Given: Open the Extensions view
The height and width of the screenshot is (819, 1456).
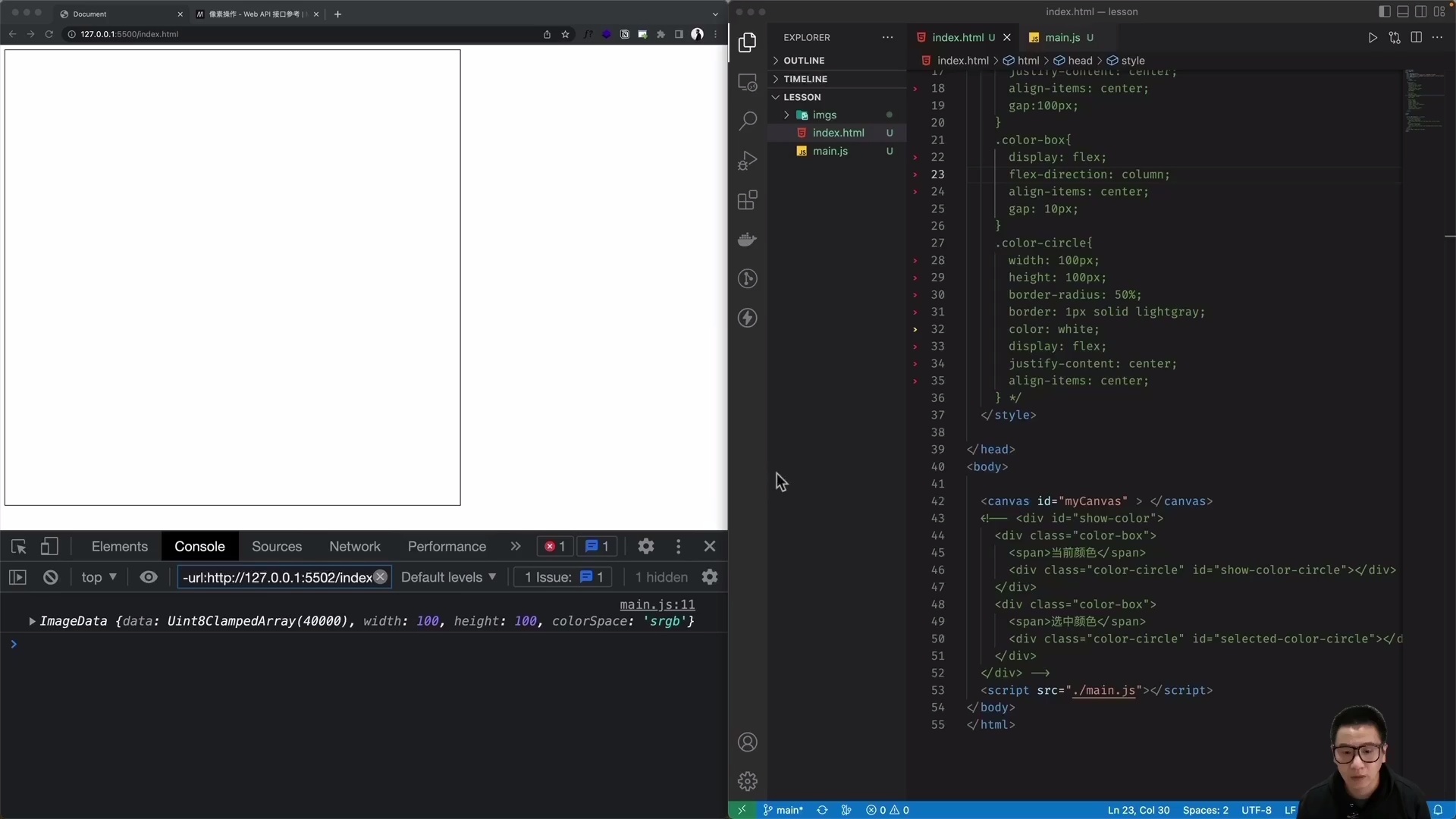Looking at the screenshot, I should [748, 200].
